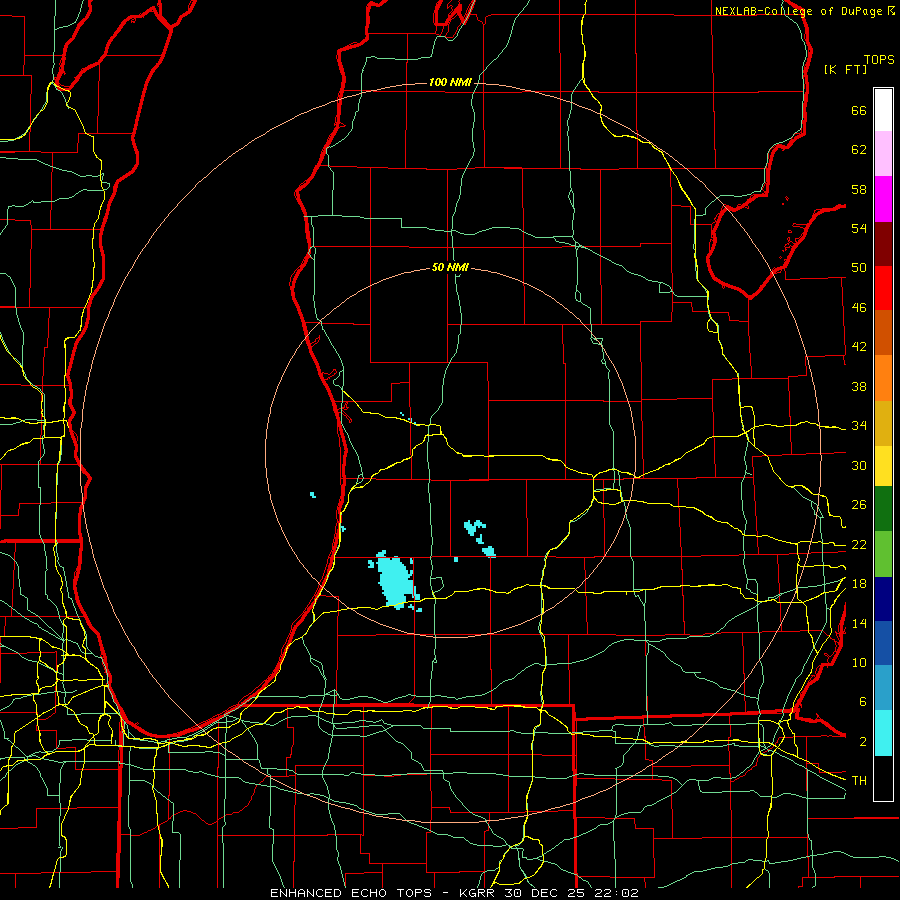Click the navy 18 kft legend swatch
This screenshot has width=900, height=900.
point(883,599)
